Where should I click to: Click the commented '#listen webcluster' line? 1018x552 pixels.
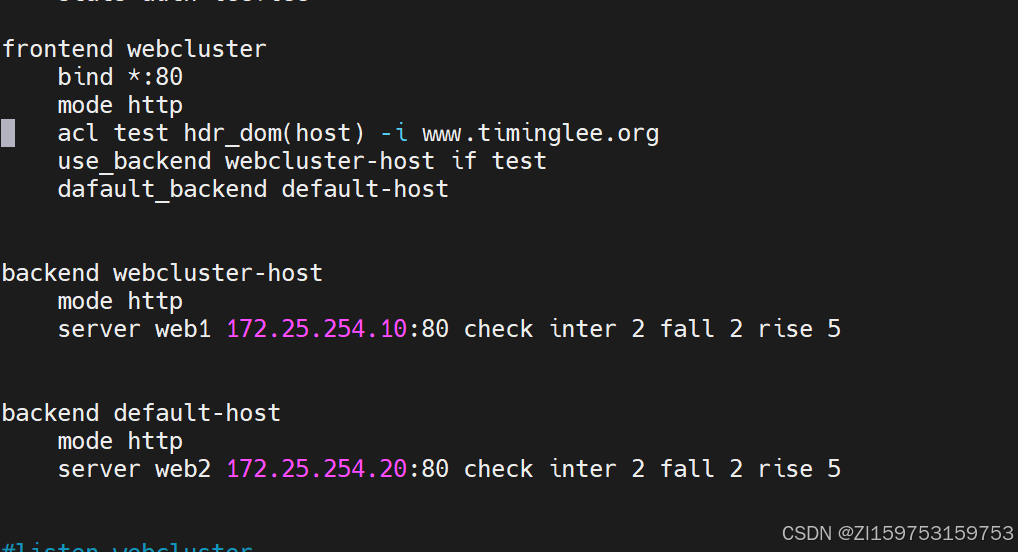pos(127,547)
